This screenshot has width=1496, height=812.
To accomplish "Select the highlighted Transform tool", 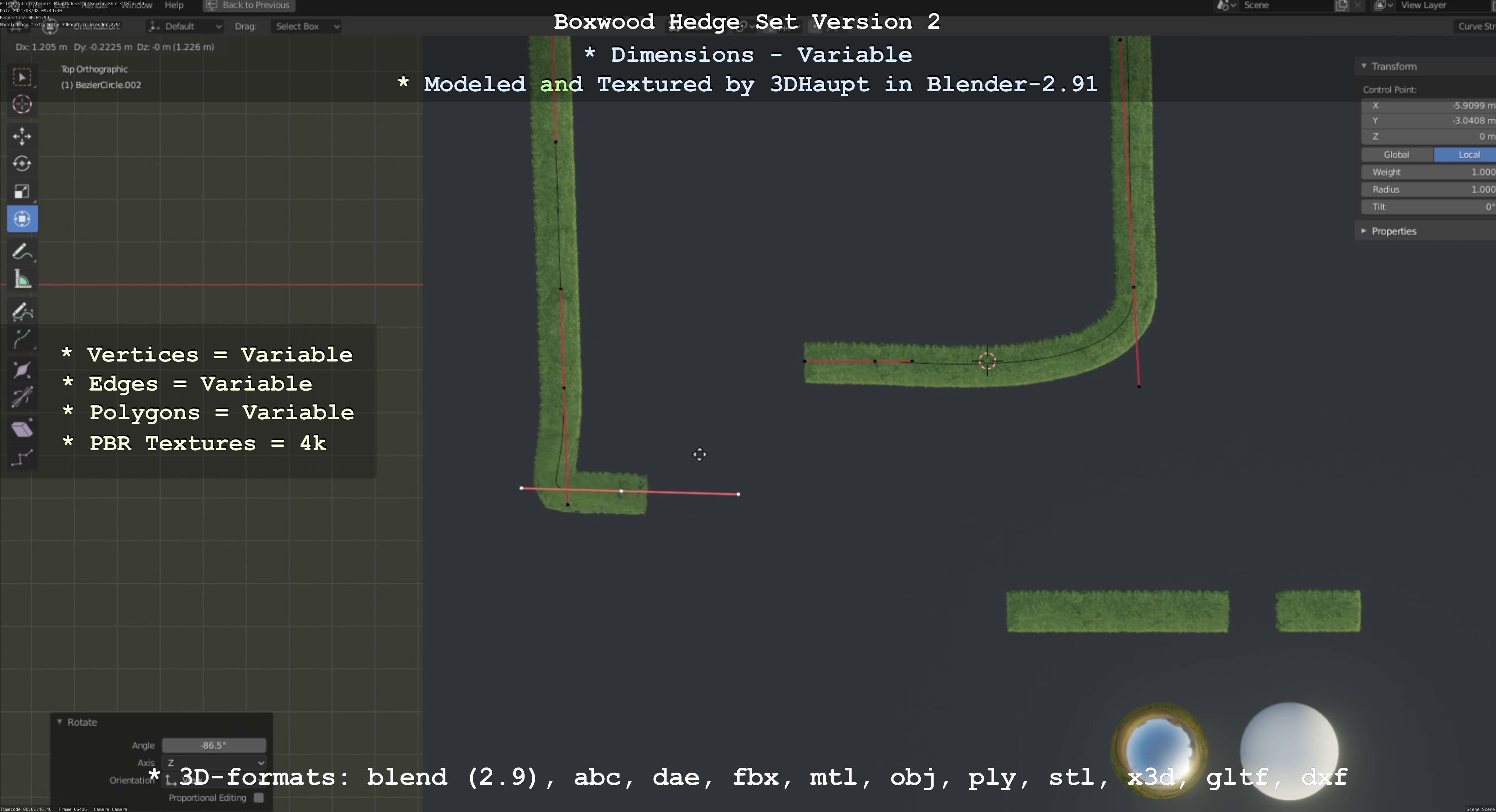I will coord(22,219).
